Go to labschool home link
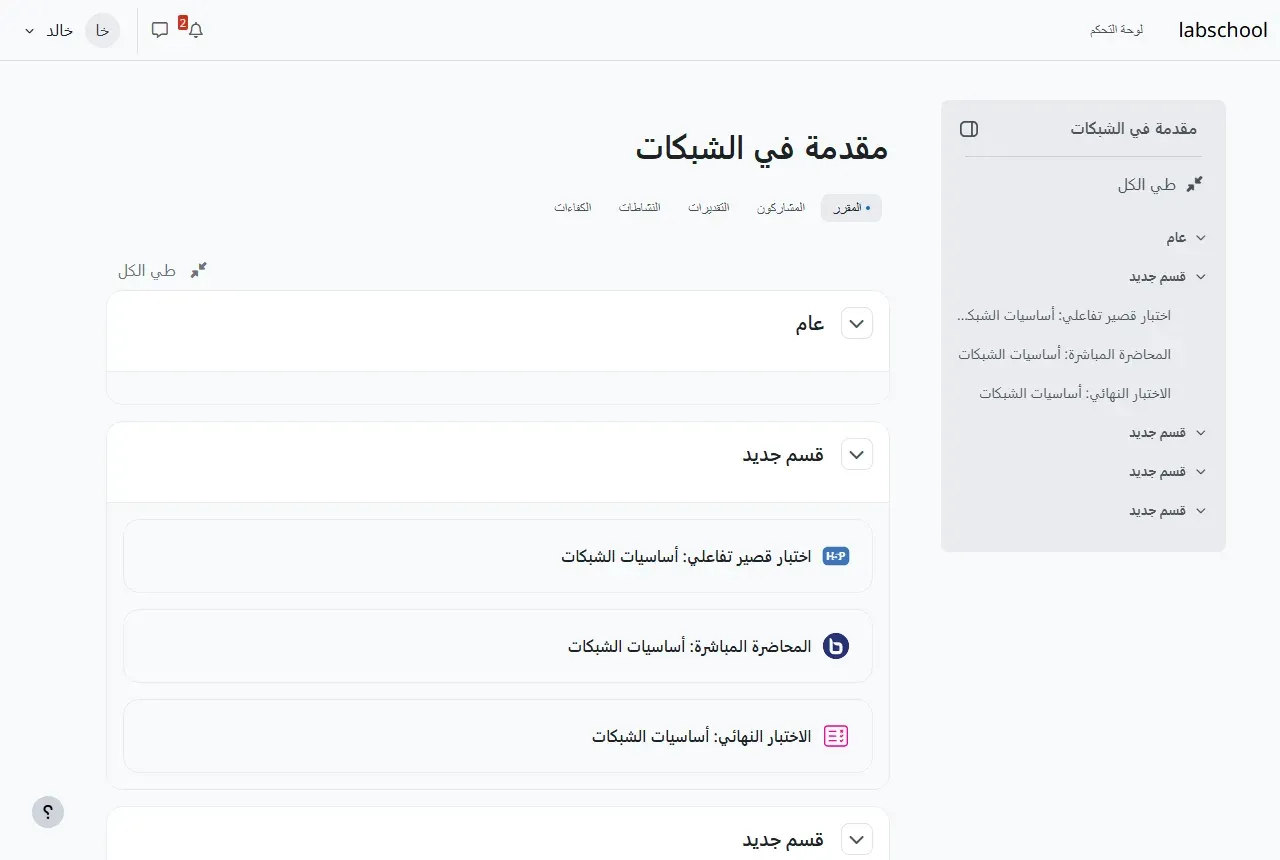Viewport: 1280px width, 860px height. 1223,30
